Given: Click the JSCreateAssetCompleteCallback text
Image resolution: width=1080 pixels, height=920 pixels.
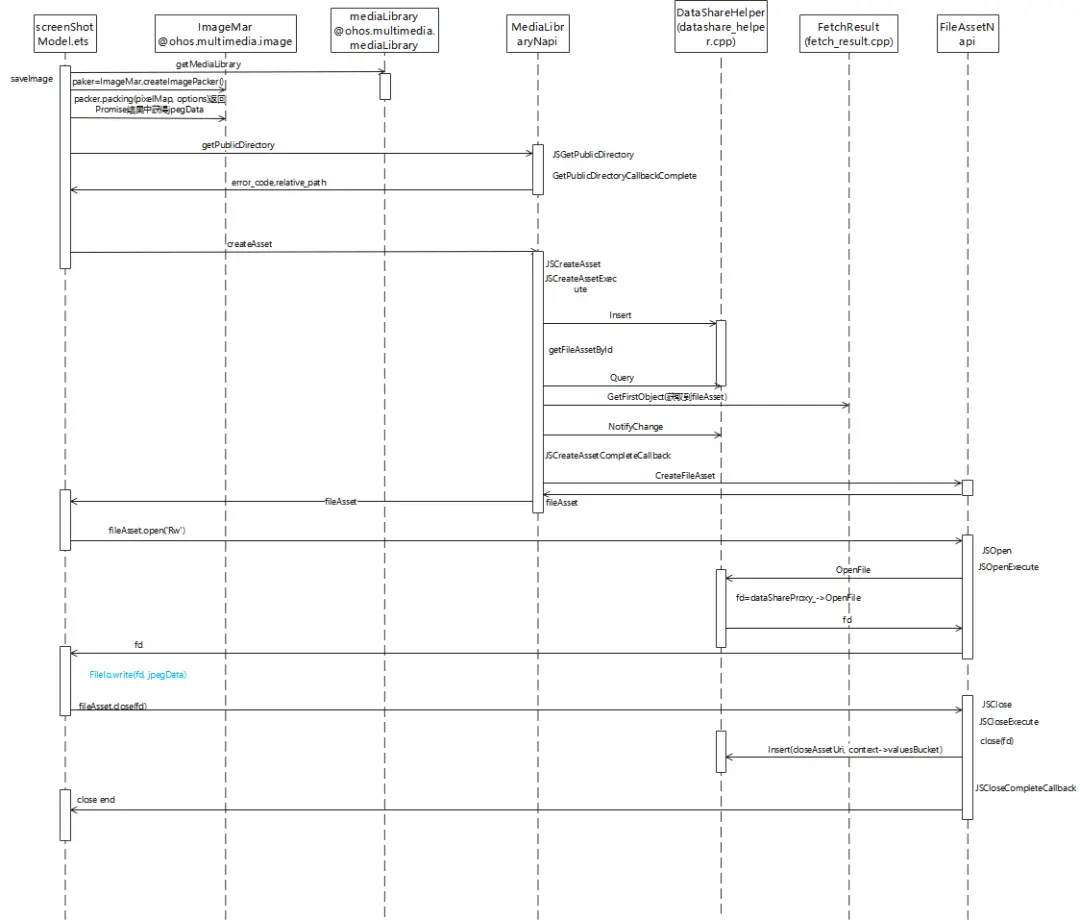Looking at the screenshot, I should coord(608,455).
